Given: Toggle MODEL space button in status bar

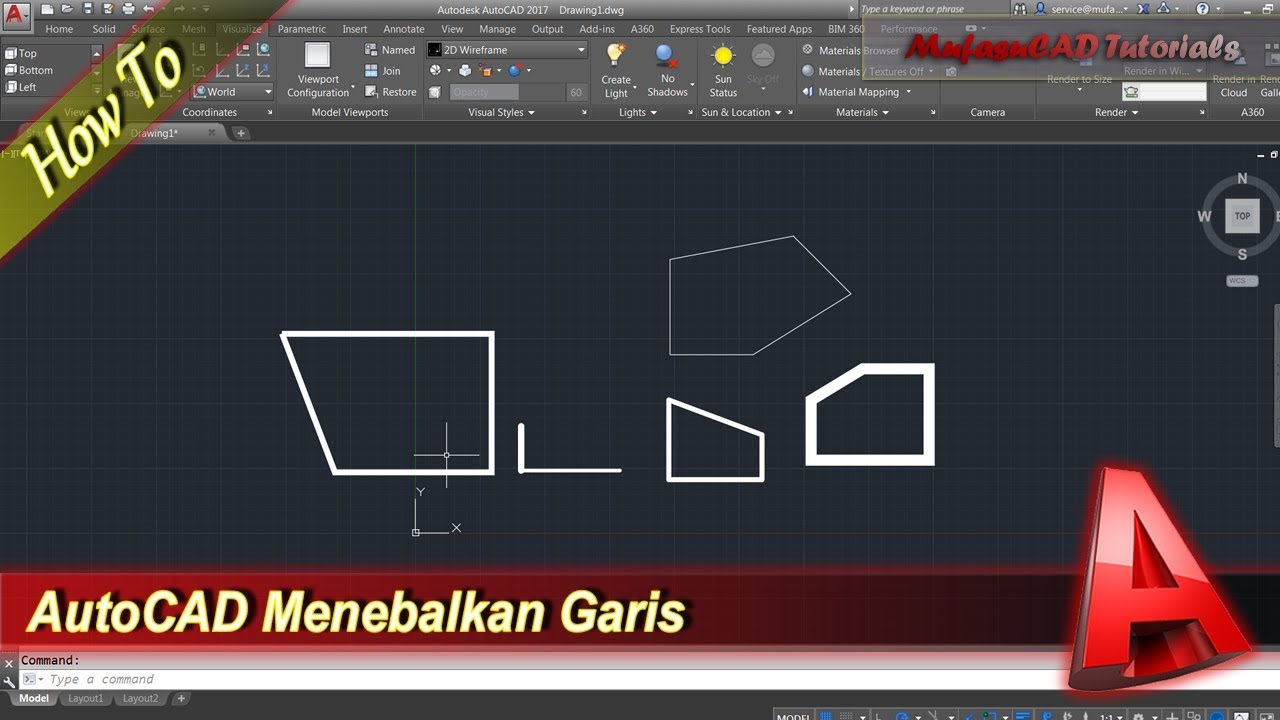Looking at the screenshot, I should pos(793,716).
